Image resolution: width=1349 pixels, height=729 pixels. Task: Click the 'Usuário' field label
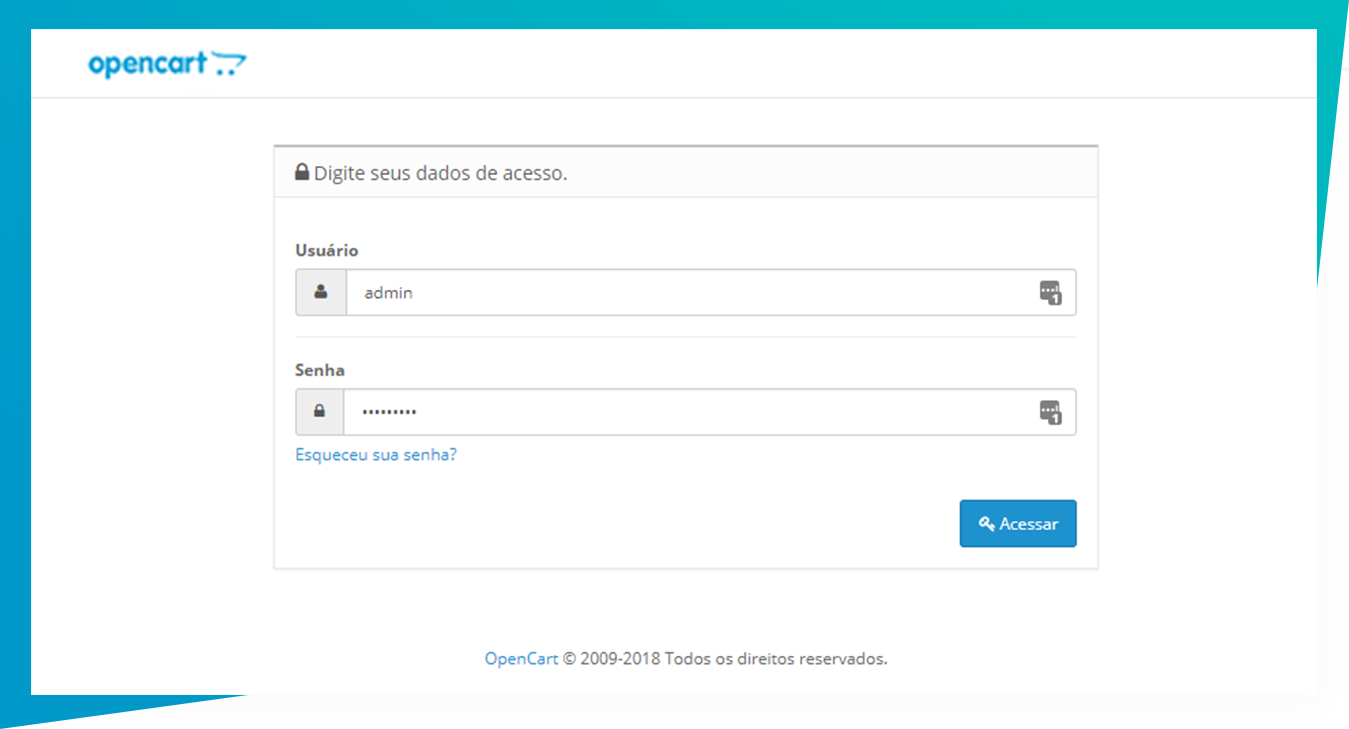coord(327,250)
